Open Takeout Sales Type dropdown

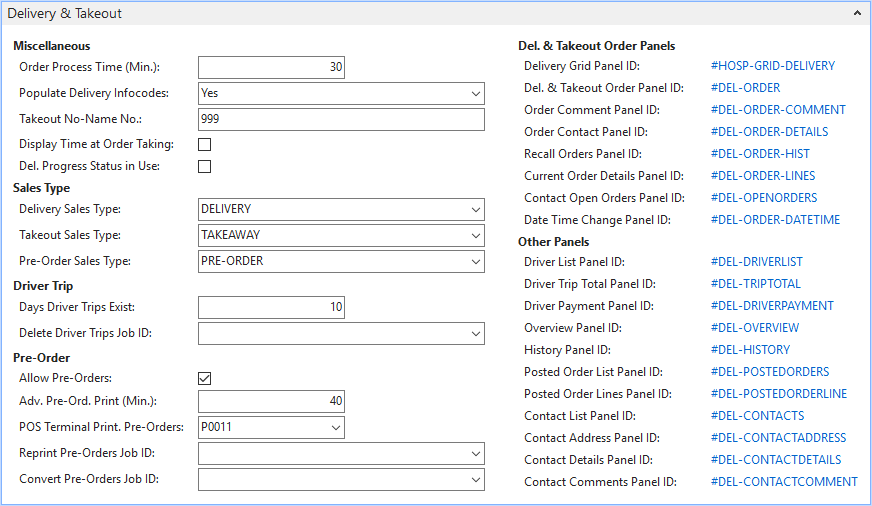(x=475, y=236)
